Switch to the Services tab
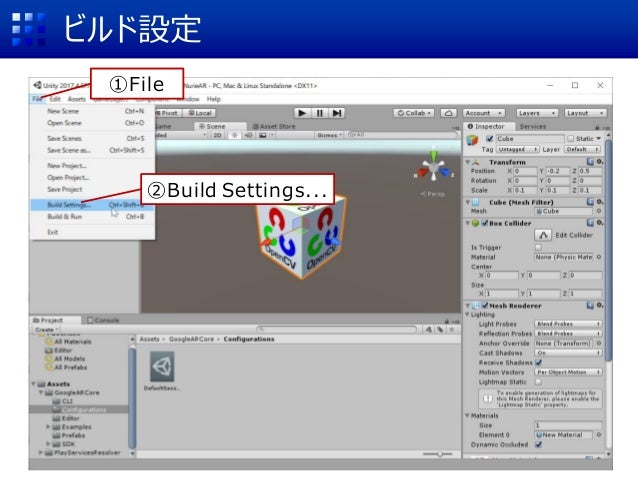This screenshot has width=638, height=479. tap(533, 127)
